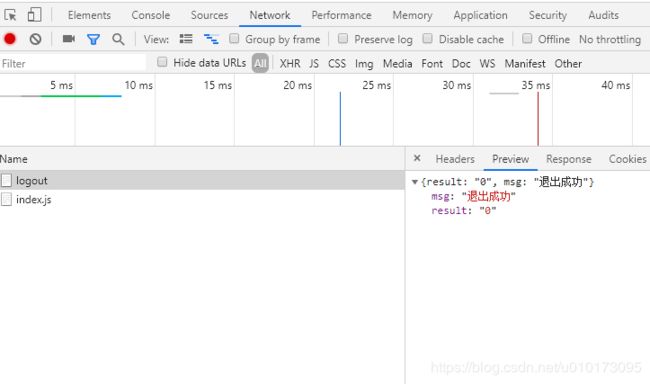
Task: Open the Console tab
Action: pyautogui.click(x=150, y=15)
